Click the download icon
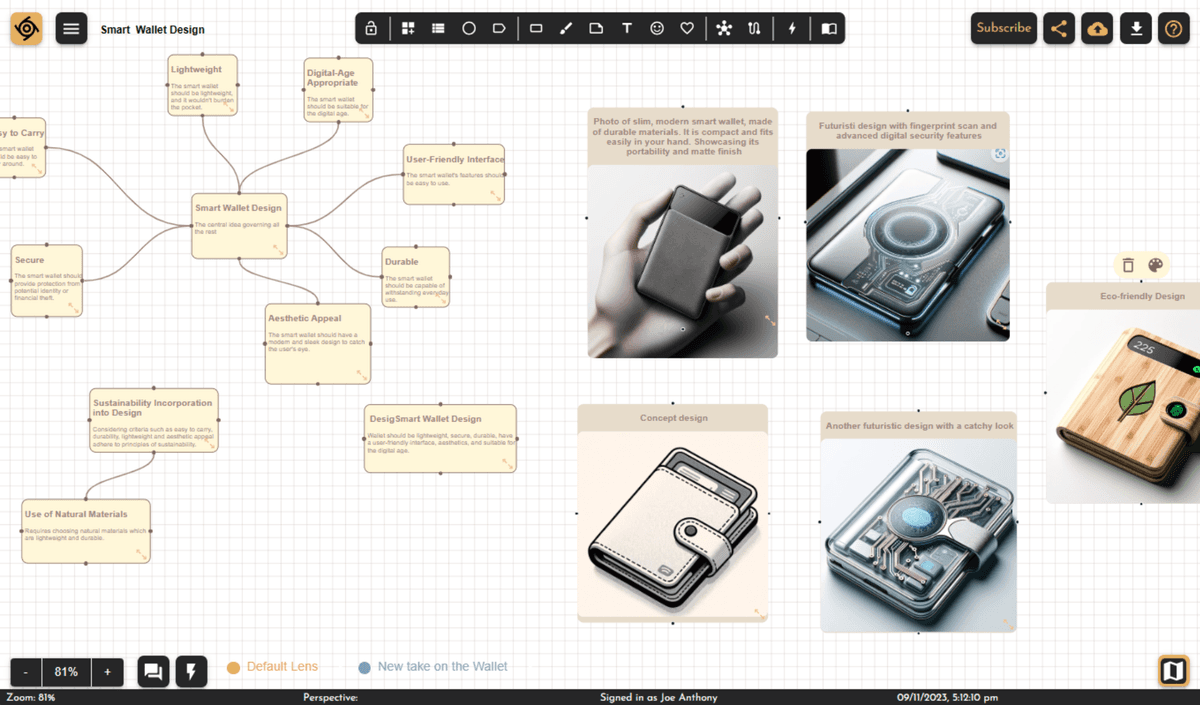The image size is (1200, 705). coord(1136,29)
